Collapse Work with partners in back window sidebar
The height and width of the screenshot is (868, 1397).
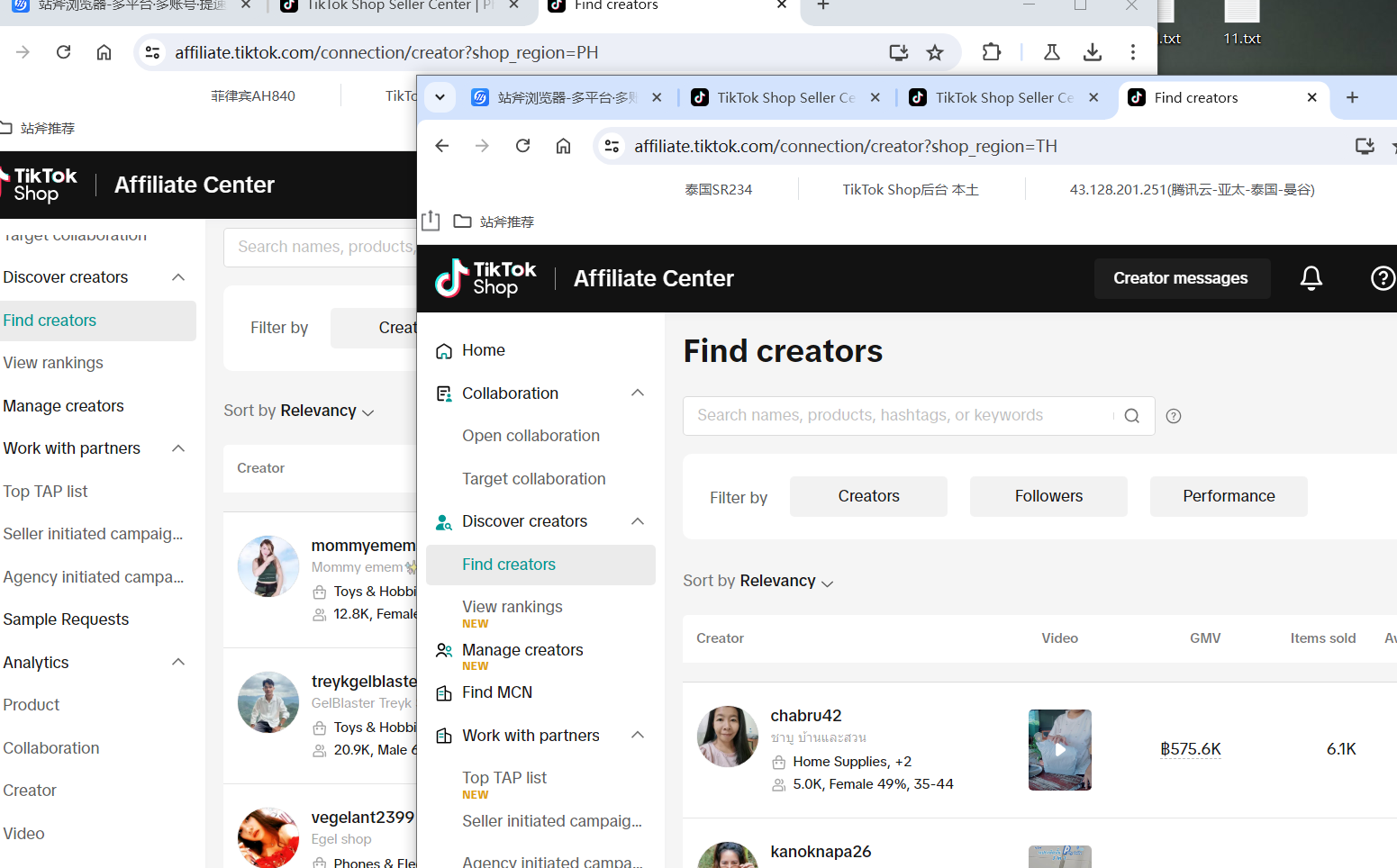178,448
